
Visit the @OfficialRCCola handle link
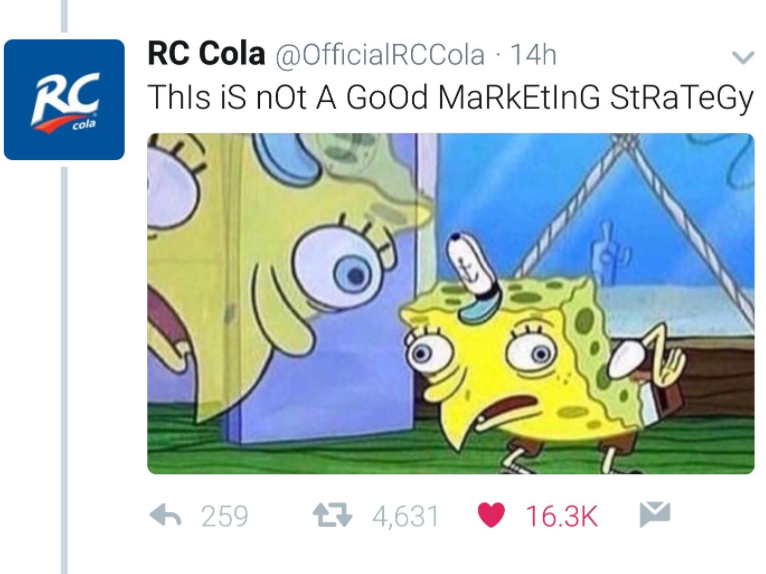click(380, 55)
